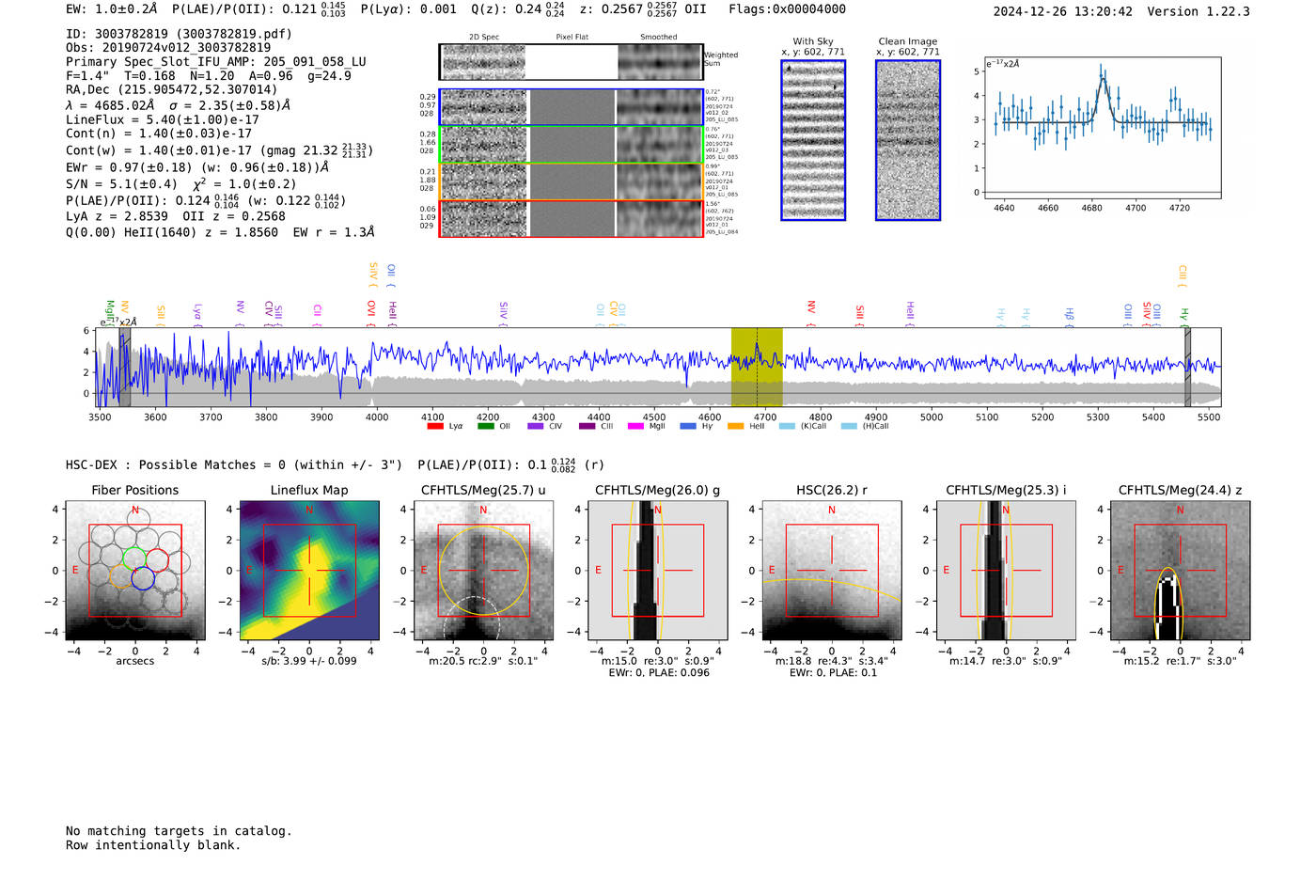The height and width of the screenshot is (896, 1316).
Task: Click the 'LineFlux = 5.40(±1.00)e-17' value
Action: 163,120
